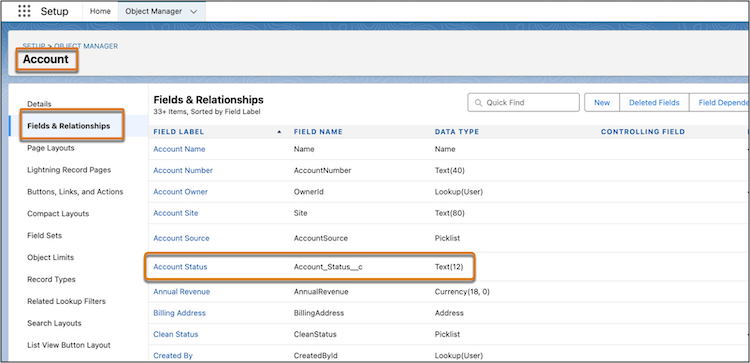Image resolution: width=750 pixels, height=363 pixels.
Task: Go to Related Lookup Filters
Action: [x=66, y=301]
